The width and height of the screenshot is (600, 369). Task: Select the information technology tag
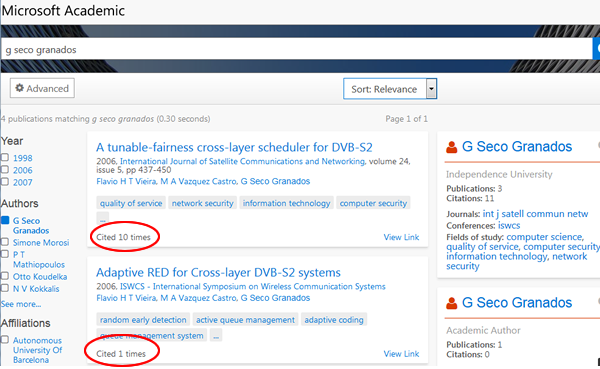(286, 203)
